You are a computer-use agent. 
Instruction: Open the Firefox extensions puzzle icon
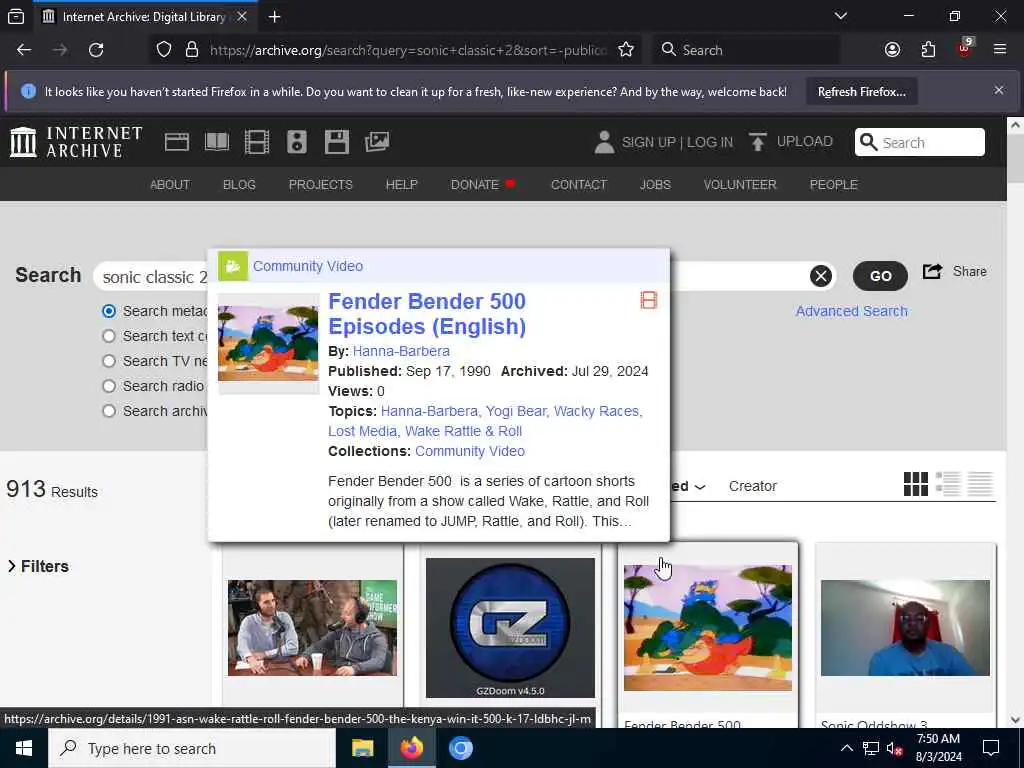coord(928,50)
